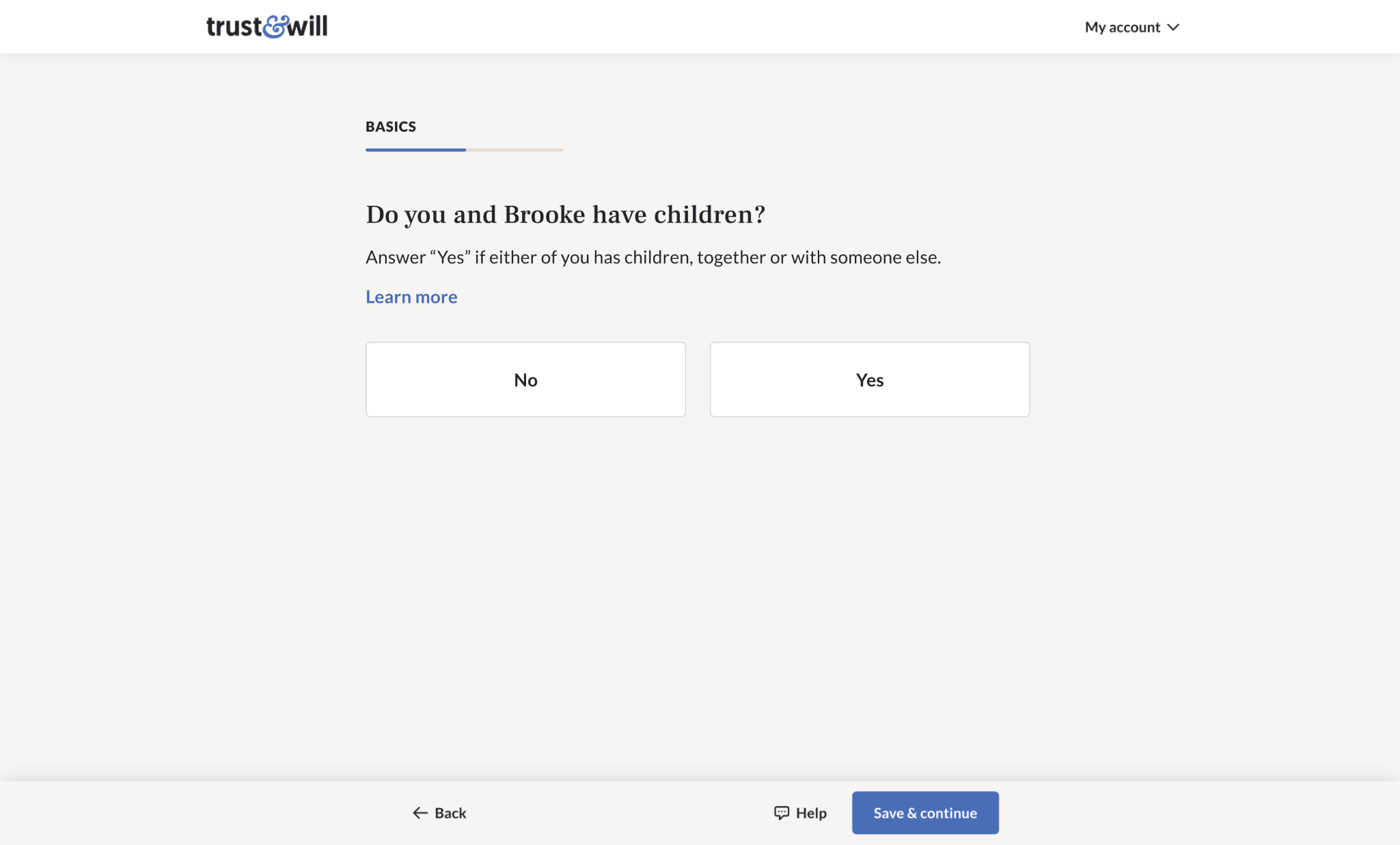The width and height of the screenshot is (1400, 845).
Task: Click the blue filled part of progress bar
Action: [415, 150]
